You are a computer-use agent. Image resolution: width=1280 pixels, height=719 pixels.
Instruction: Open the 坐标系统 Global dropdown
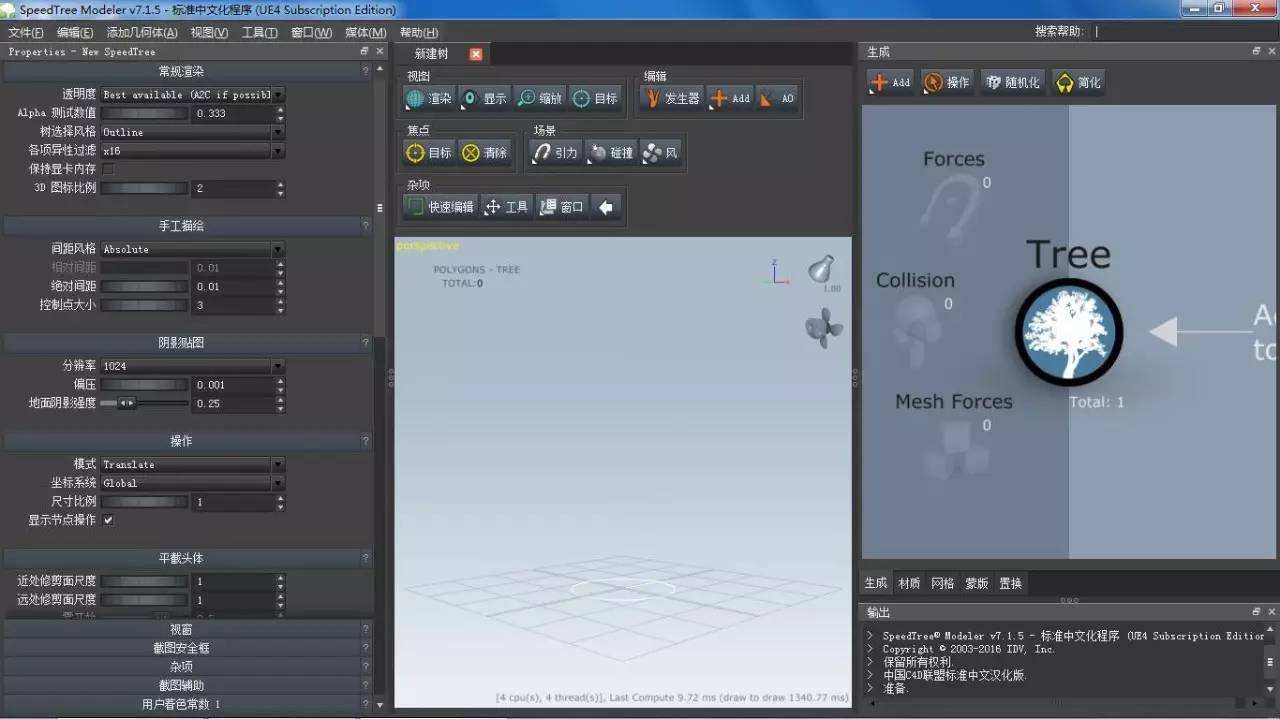pyautogui.click(x=193, y=483)
